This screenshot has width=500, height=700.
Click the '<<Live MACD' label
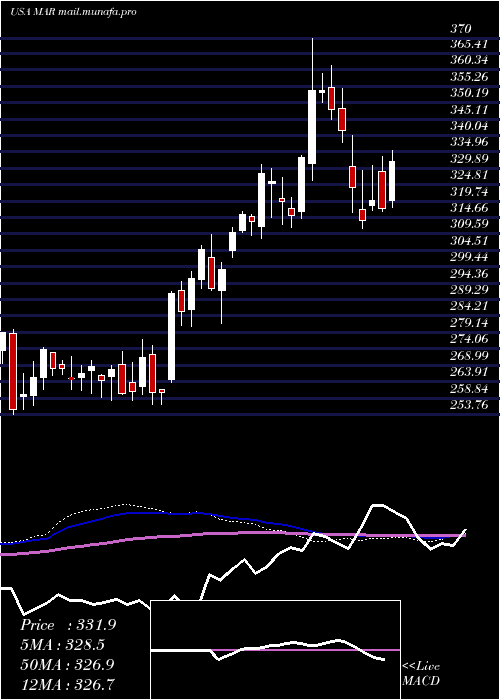[421, 674]
